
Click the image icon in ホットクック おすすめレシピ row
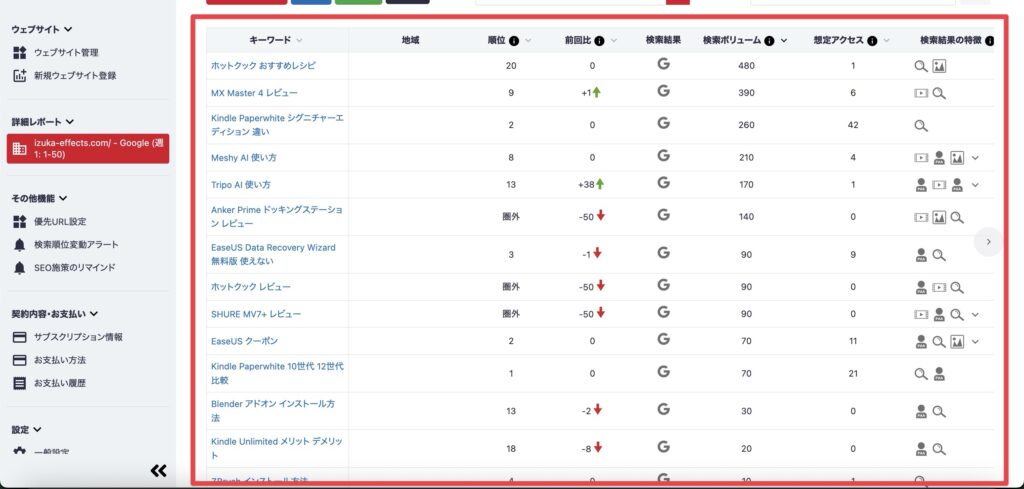pos(939,66)
